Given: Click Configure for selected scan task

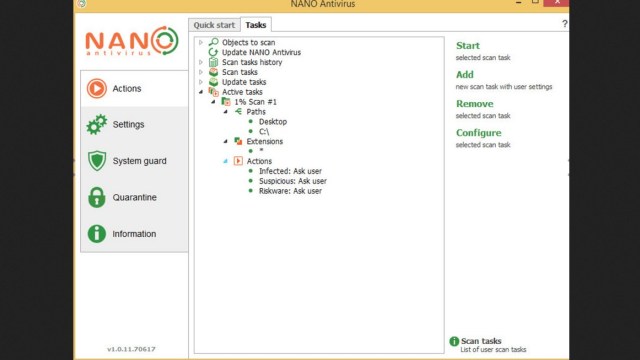Looking at the screenshot, I should 478,133.
